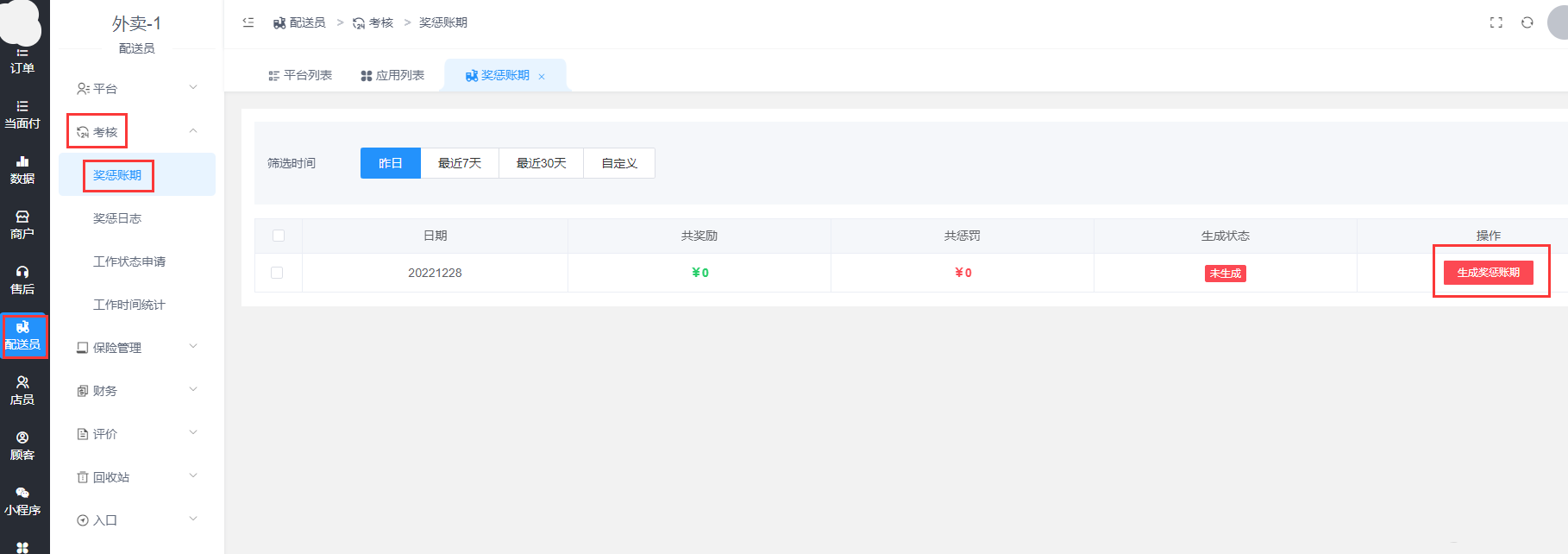Open 奖惩账期 in the side menu
Screen dimensions: 1568x554
(137, 174)
